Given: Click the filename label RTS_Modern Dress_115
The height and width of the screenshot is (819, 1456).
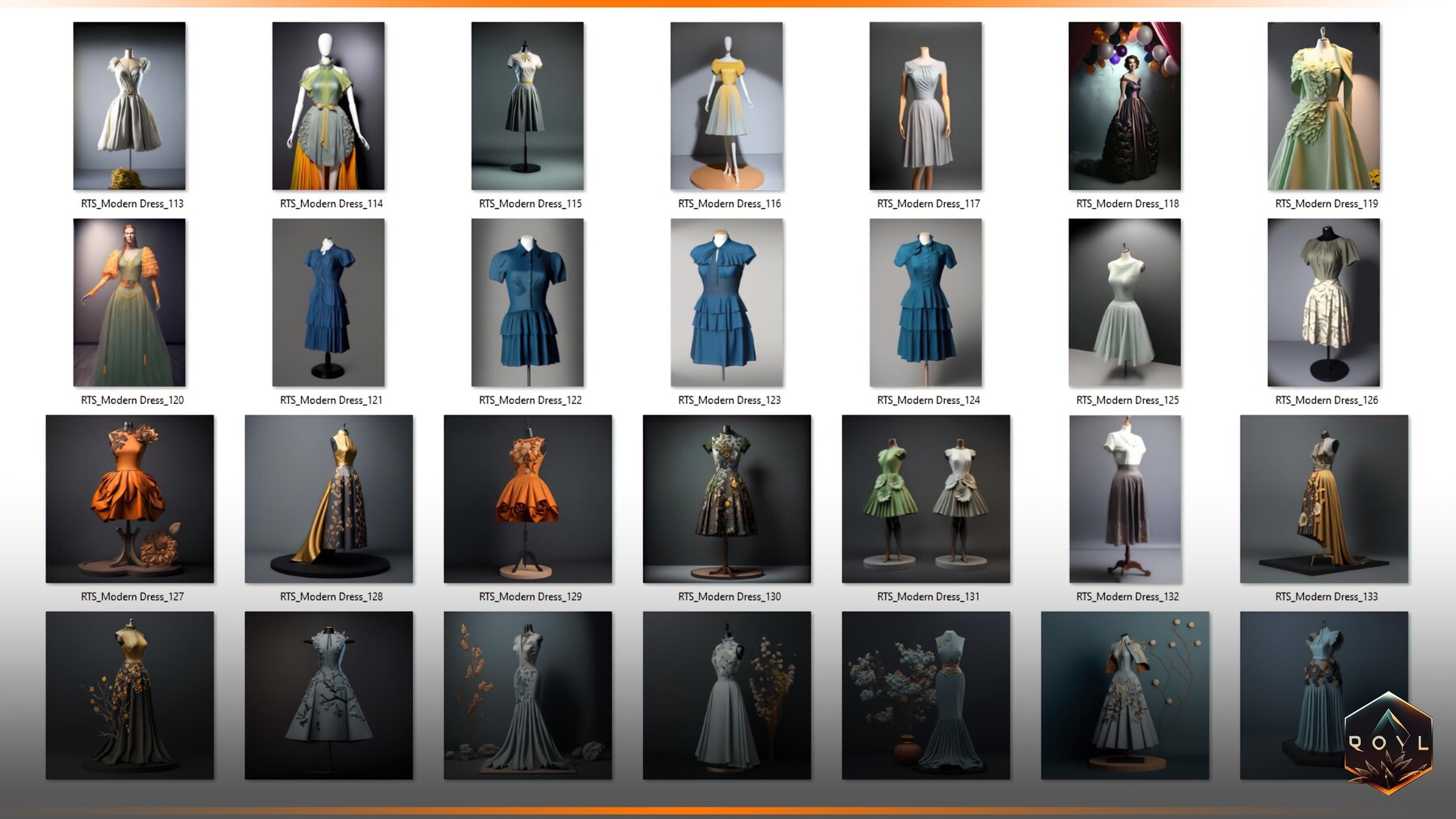Looking at the screenshot, I should click(x=530, y=204).
